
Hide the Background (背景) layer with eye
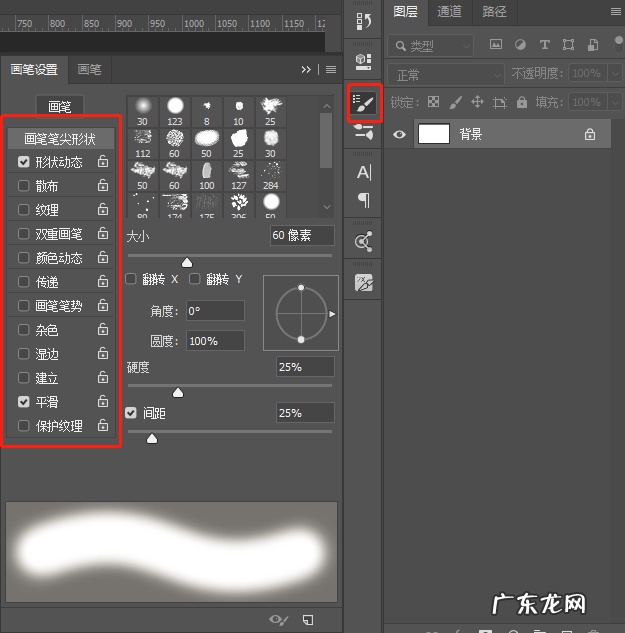click(399, 134)
